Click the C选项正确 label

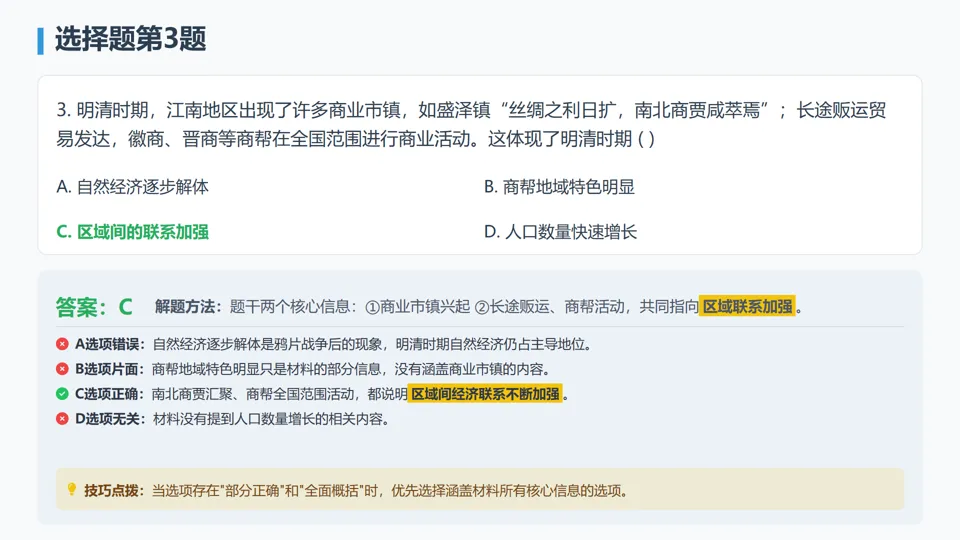point(110,394)
